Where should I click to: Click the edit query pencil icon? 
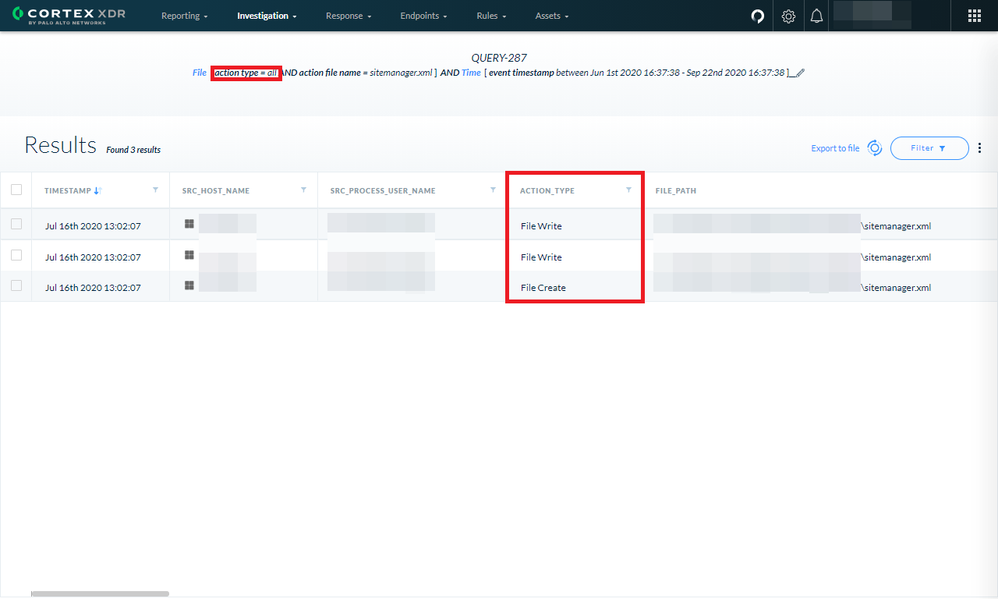point(800,73)
